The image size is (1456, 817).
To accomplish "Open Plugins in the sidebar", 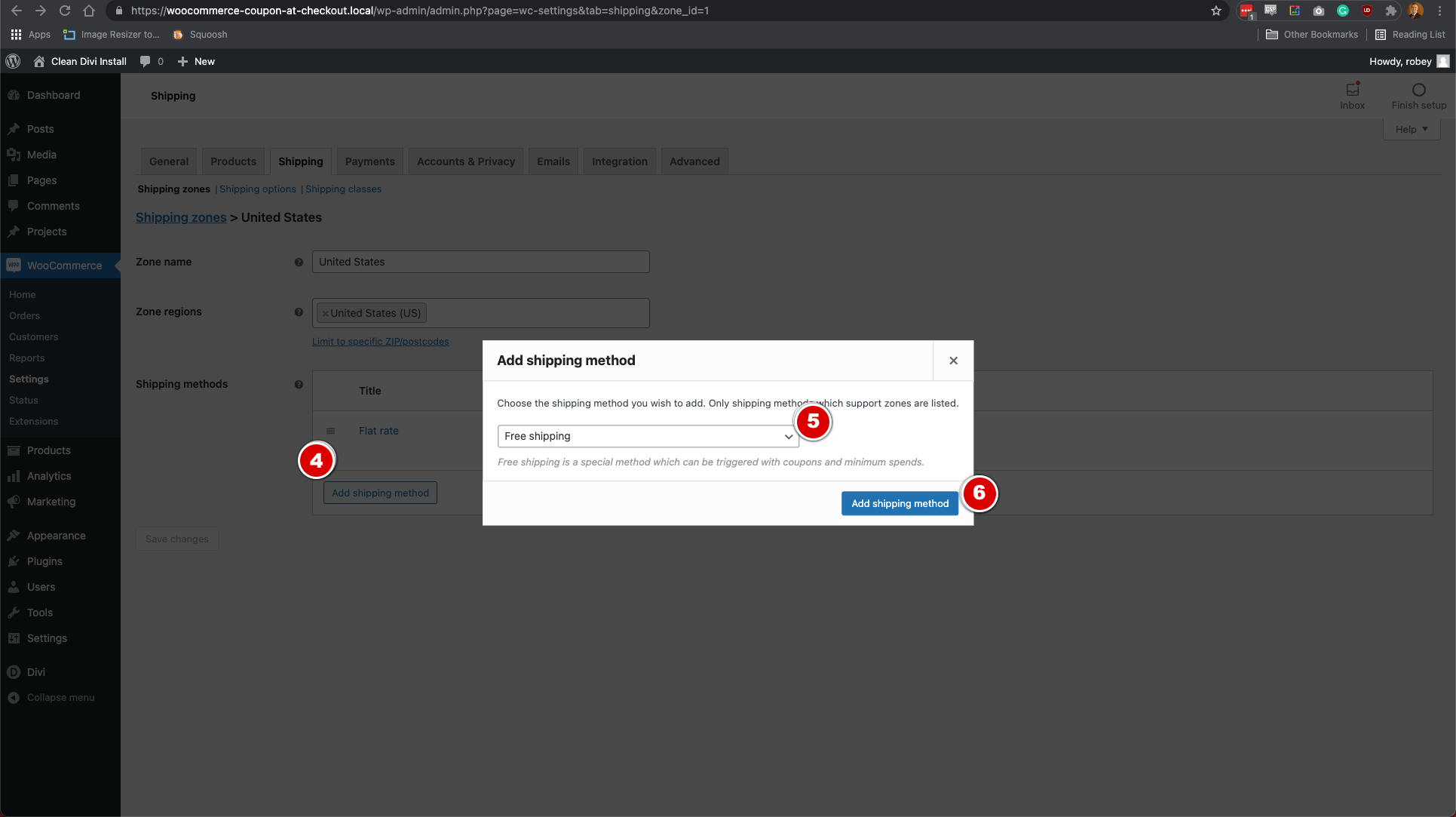I will pos(44,561).
